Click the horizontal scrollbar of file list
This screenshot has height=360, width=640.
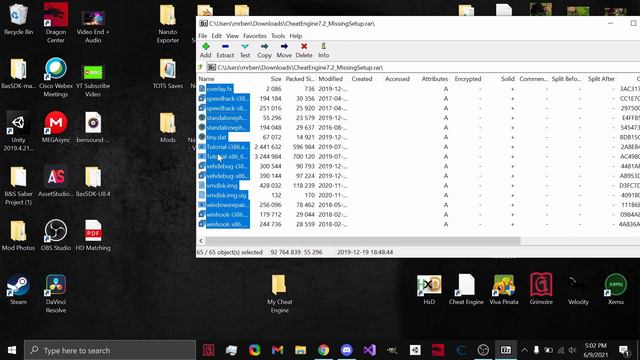click(x=362, y=241)
